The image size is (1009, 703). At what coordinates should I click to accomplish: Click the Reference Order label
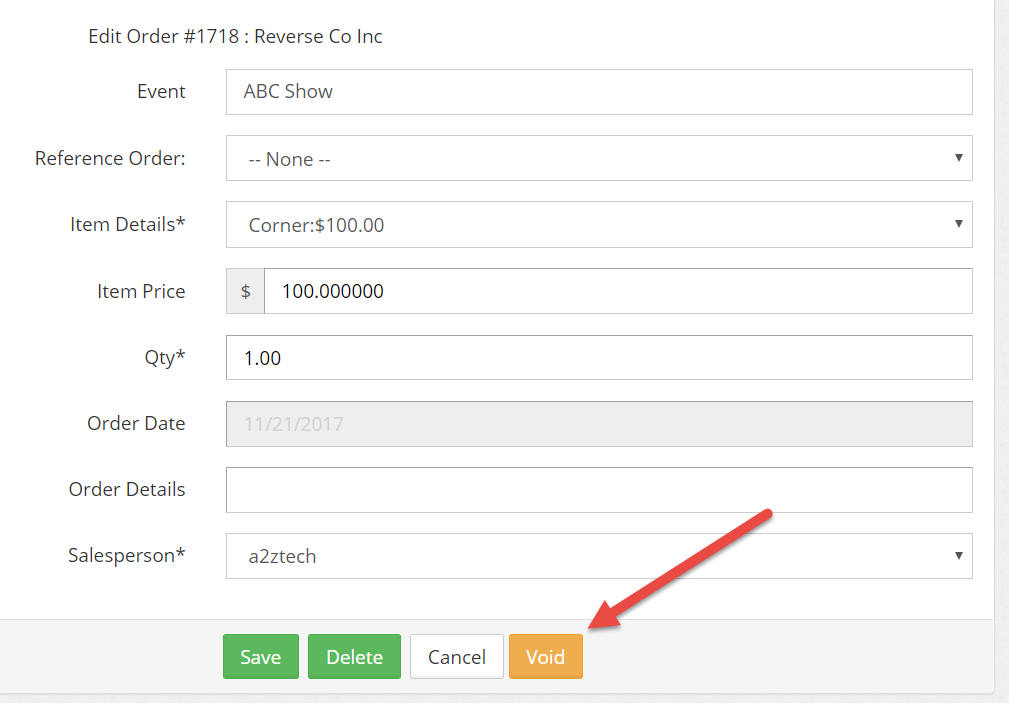click(x=110, y=159)
